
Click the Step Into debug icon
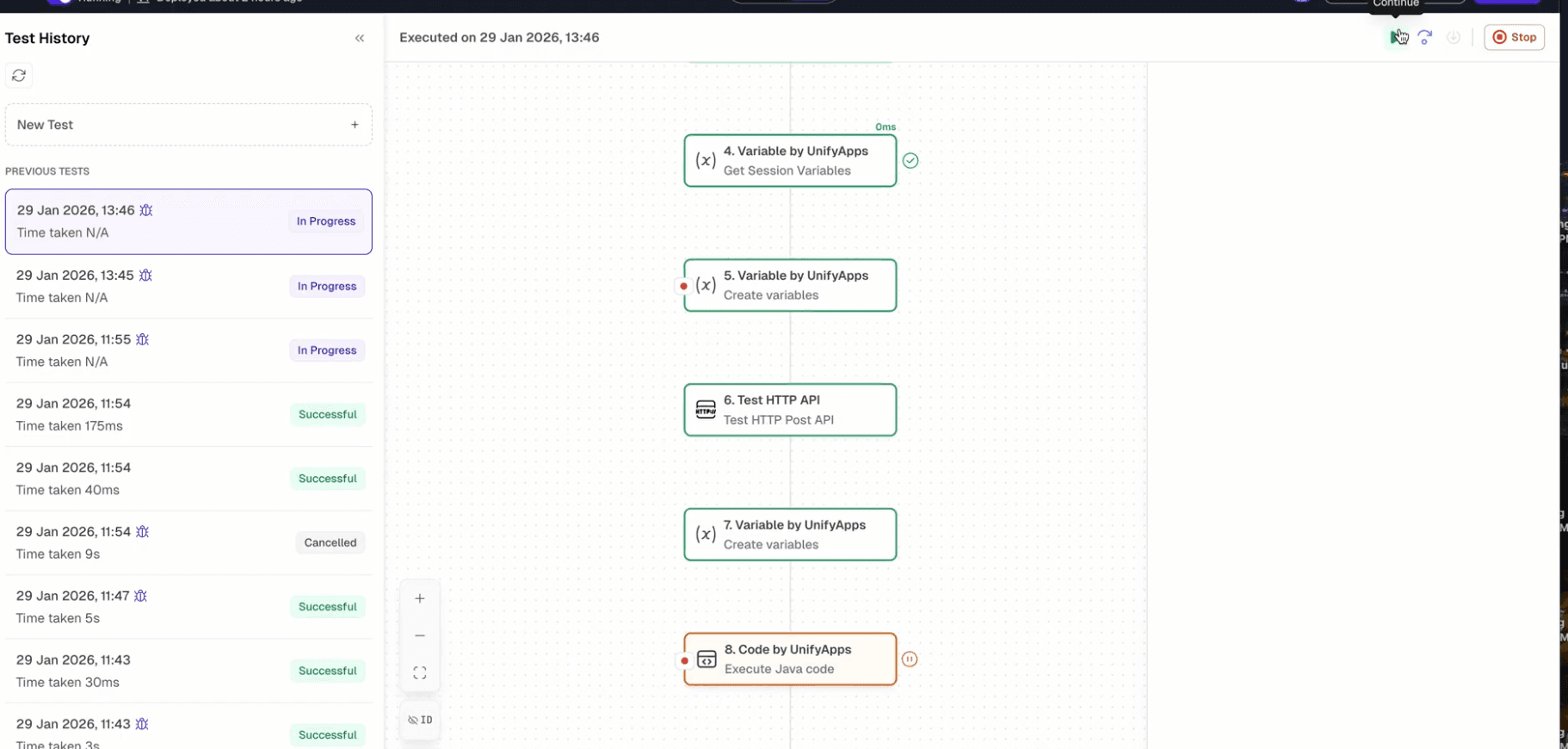1454,38
